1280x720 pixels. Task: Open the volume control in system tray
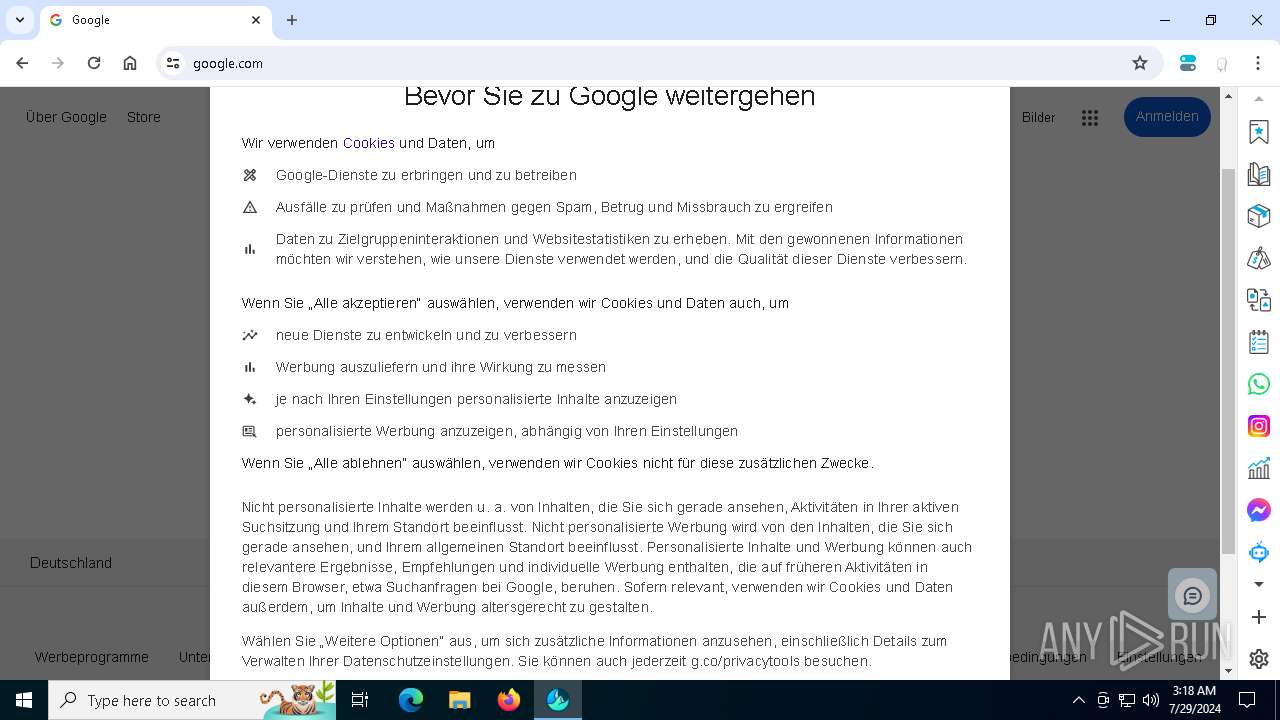pos(1151,700)
